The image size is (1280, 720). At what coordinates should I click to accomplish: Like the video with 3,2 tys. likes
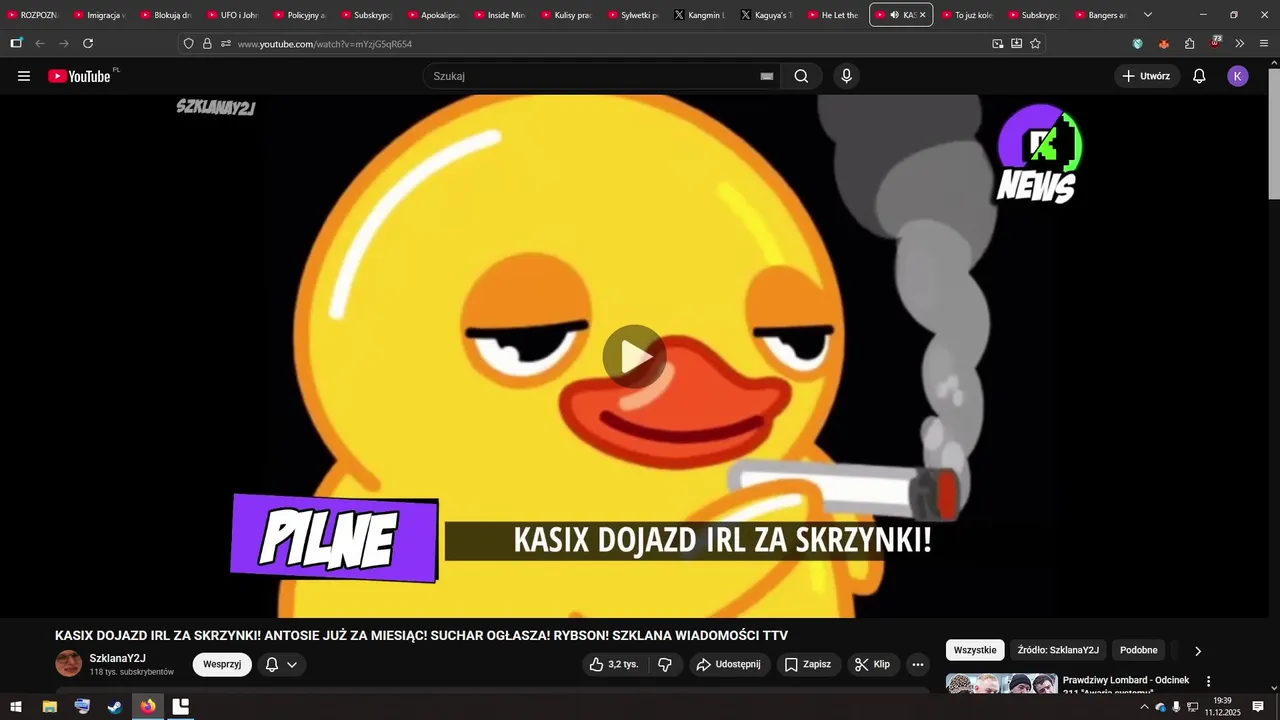coord(614,664)
